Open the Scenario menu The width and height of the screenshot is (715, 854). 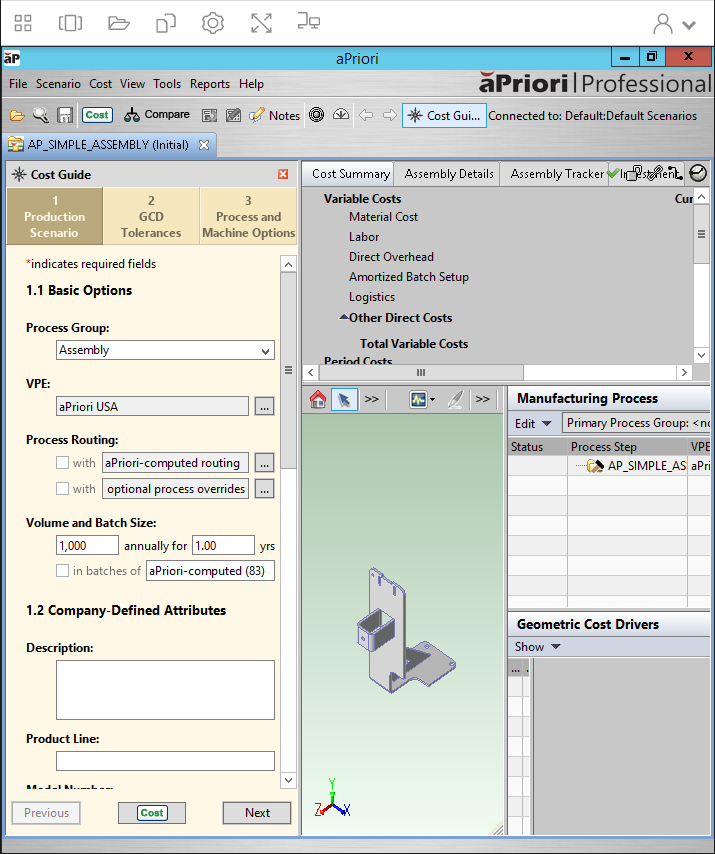pyautogui.click(x=58, y=84)
